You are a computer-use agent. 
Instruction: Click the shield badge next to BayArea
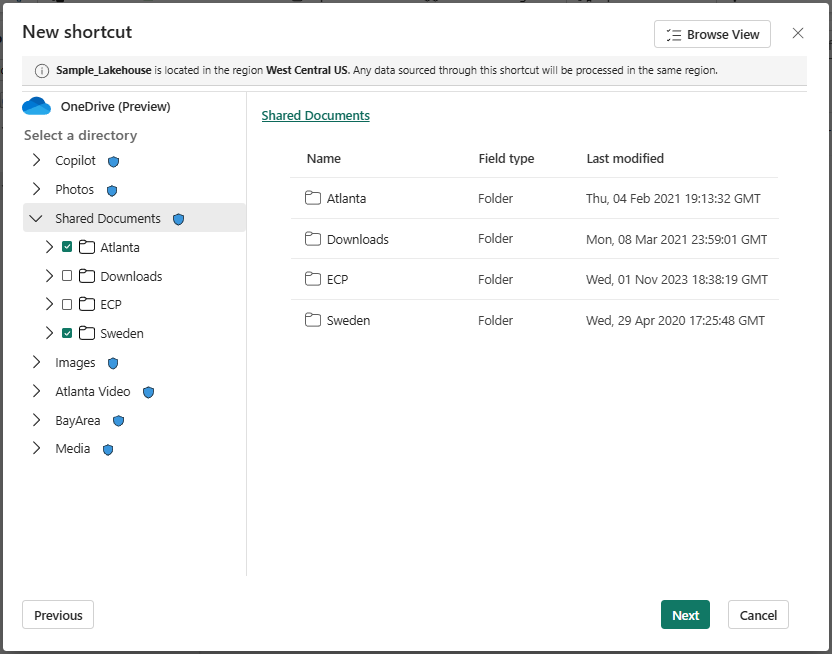click(117, 420)
